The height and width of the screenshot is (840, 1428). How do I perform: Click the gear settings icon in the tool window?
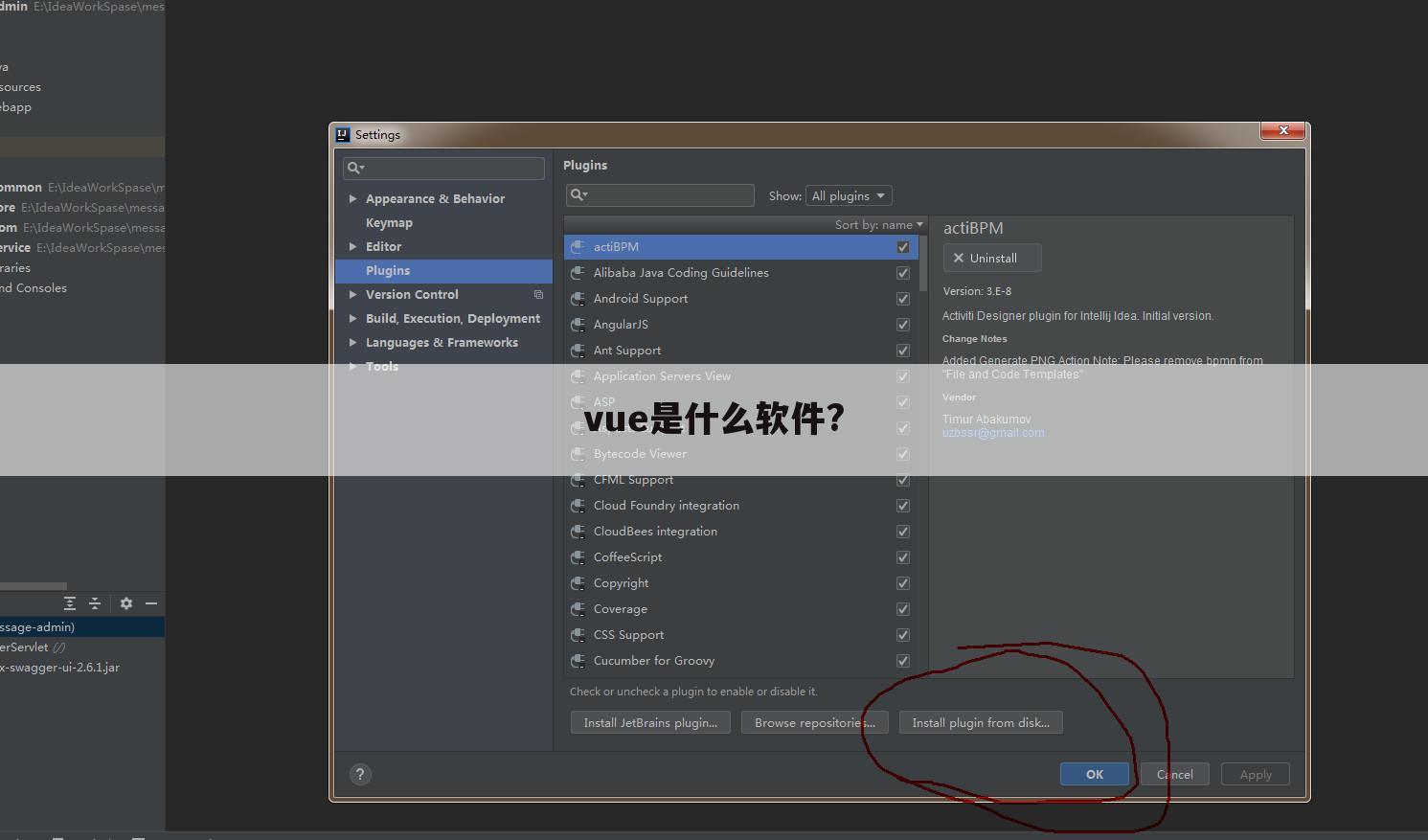(x=125, y=603)
